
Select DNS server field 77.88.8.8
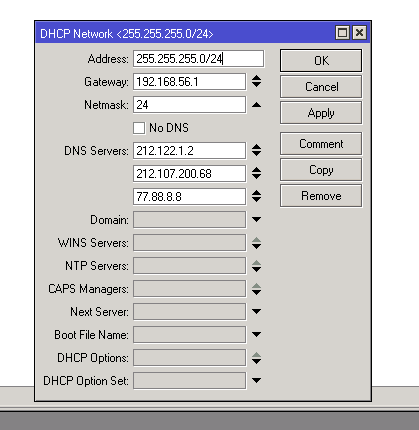[x=189, y=197]
